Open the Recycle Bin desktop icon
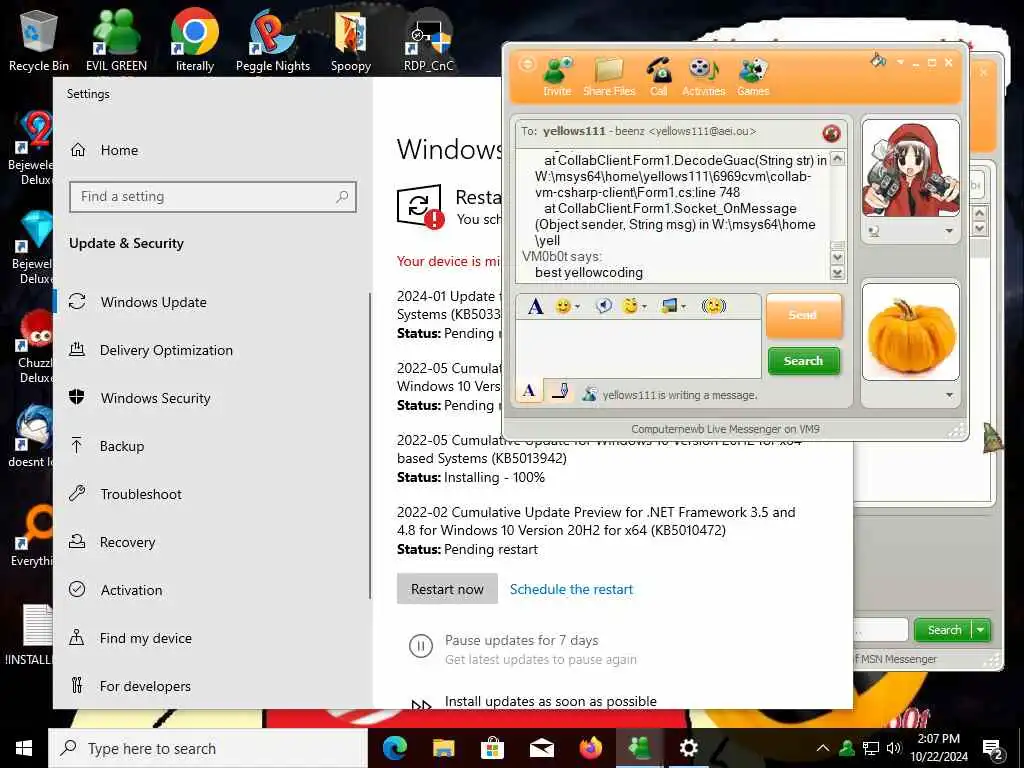Viewport: 1024px width, 768px height. [x=39, y=39]
